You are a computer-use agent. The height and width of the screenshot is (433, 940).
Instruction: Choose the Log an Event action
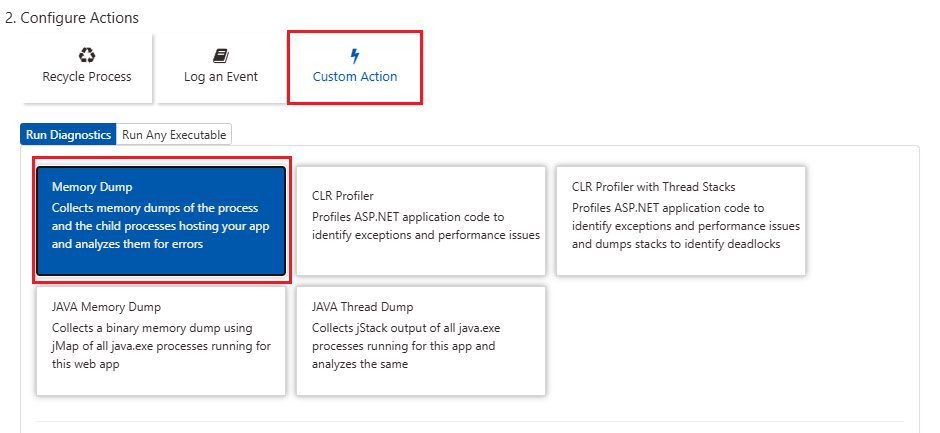click(221, 68)
